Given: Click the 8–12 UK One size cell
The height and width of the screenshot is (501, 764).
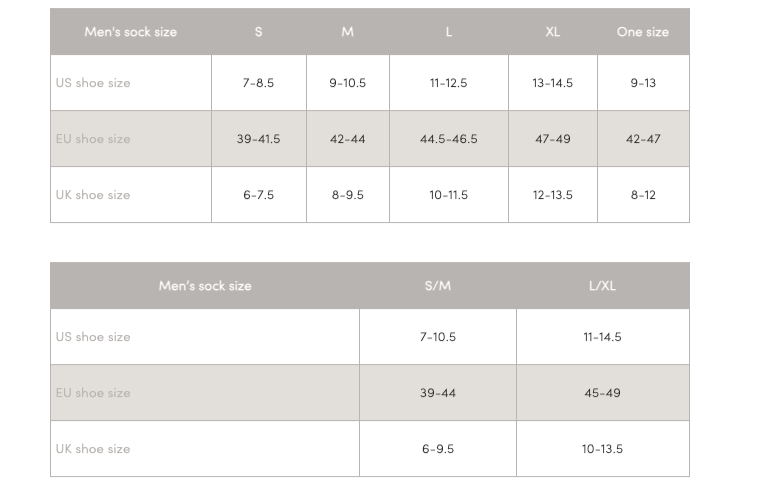Looking at the screenshot, I should (643, 195).
